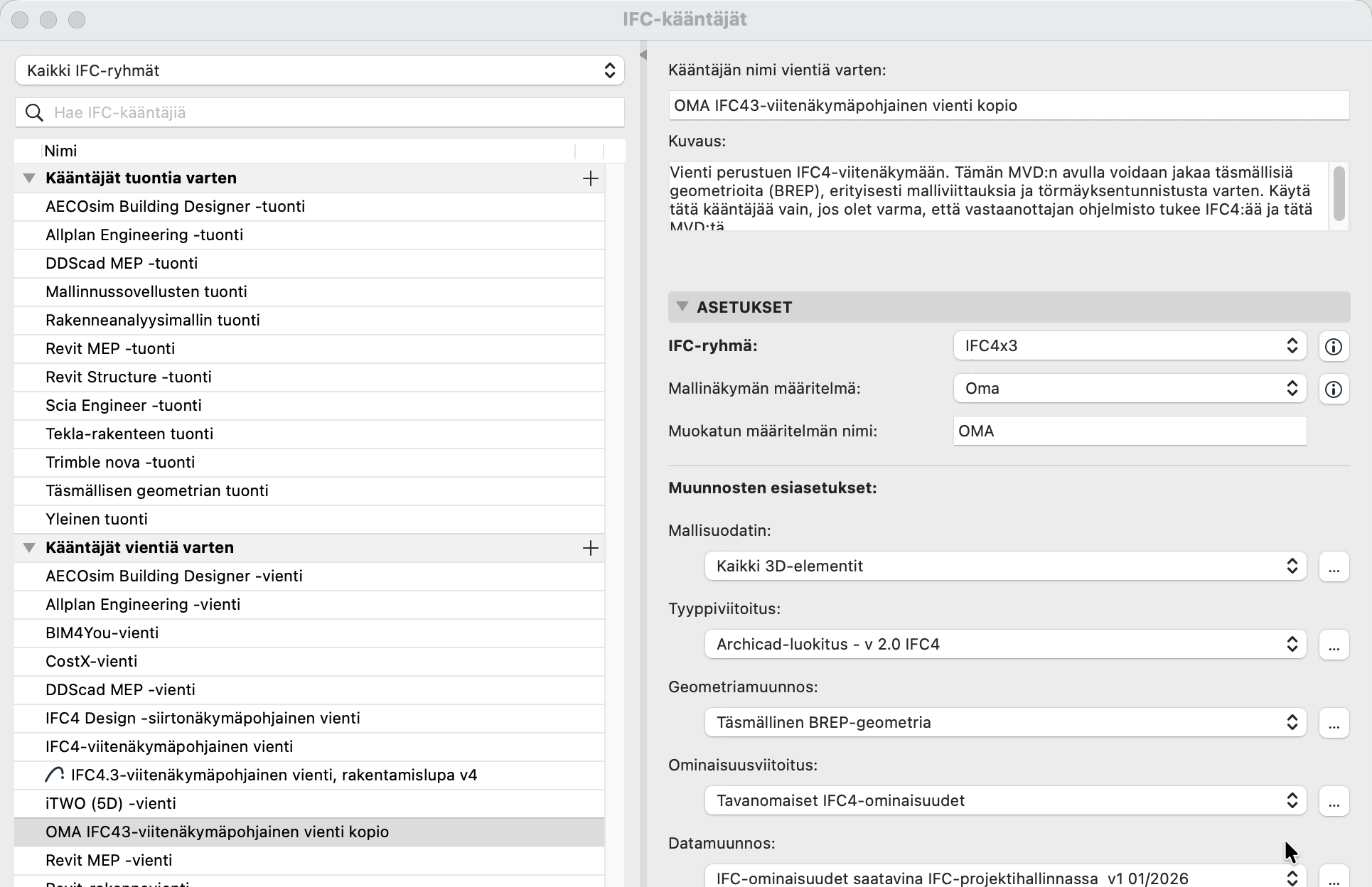Select BIM4You-vienti translator
Screen dimensions: 1372x887
(309, 633)
